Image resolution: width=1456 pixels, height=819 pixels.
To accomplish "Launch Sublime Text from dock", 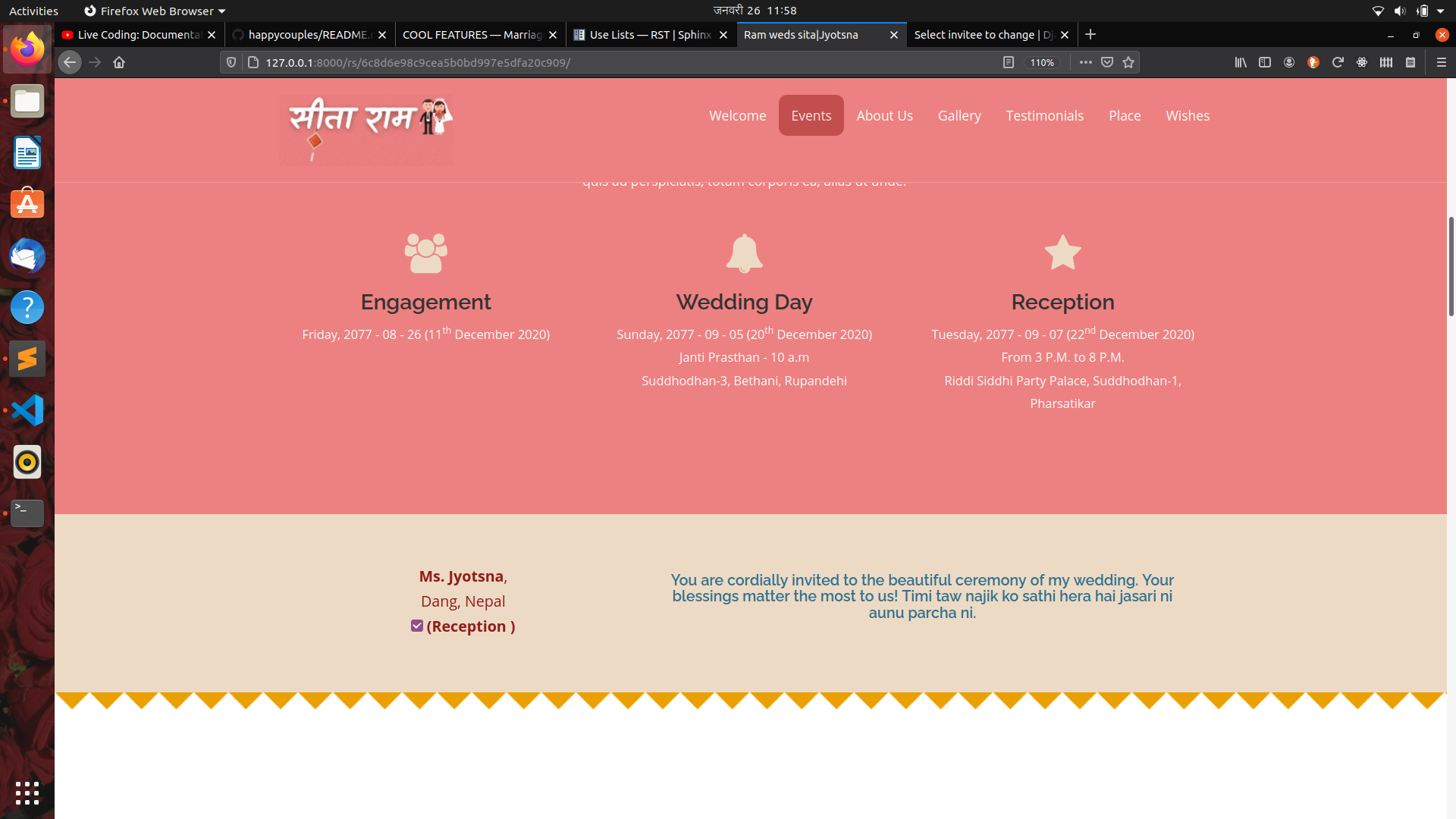I will [x=27, y=359].
